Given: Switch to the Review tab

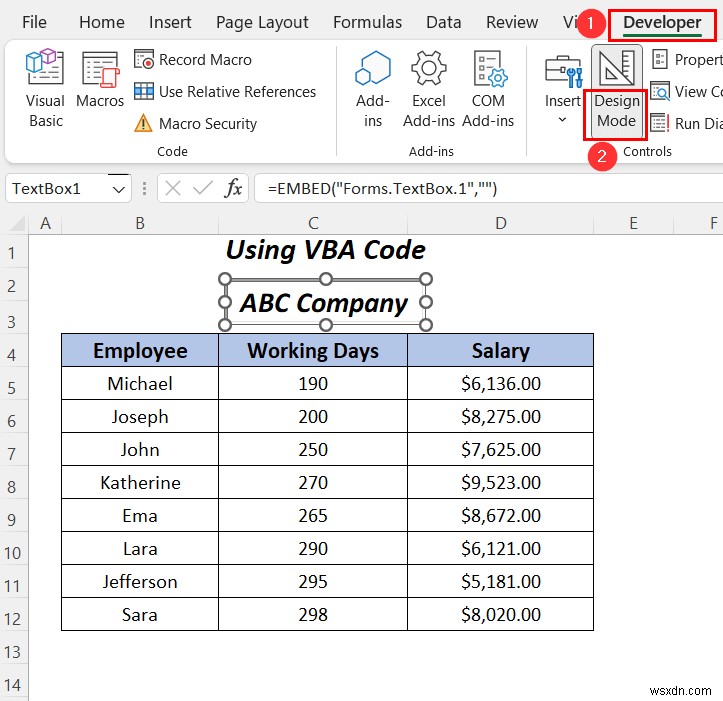Looking at the screenshot, I should tap(512, 22).
